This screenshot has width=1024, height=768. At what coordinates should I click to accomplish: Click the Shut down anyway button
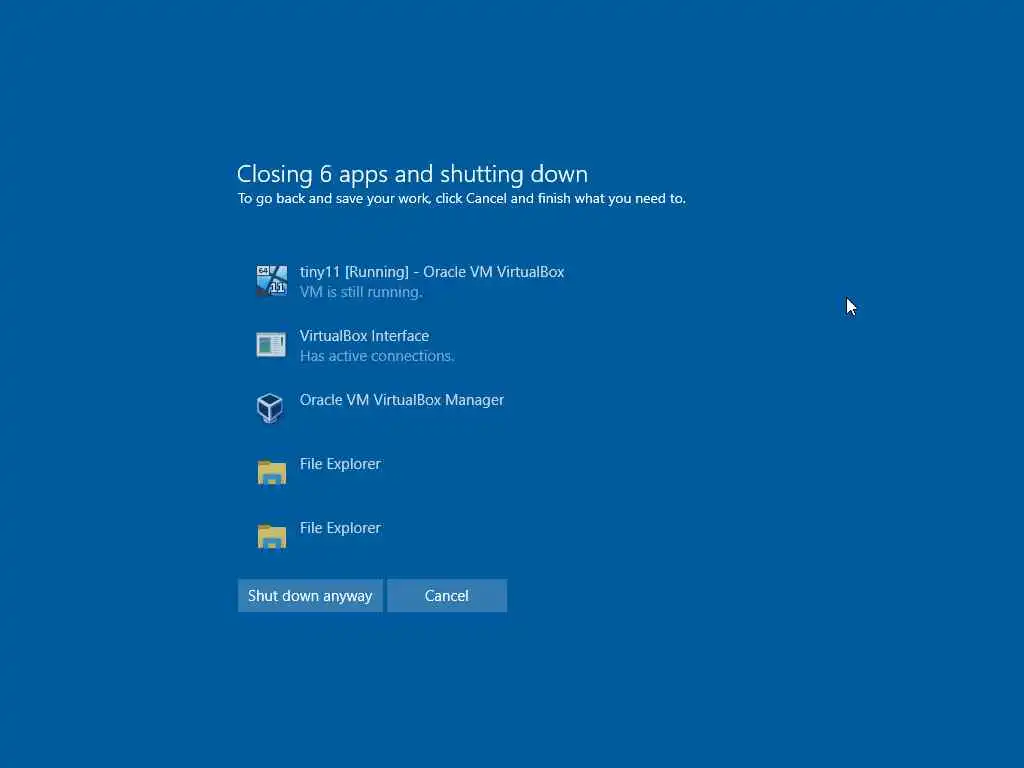(x=310, y=596)
